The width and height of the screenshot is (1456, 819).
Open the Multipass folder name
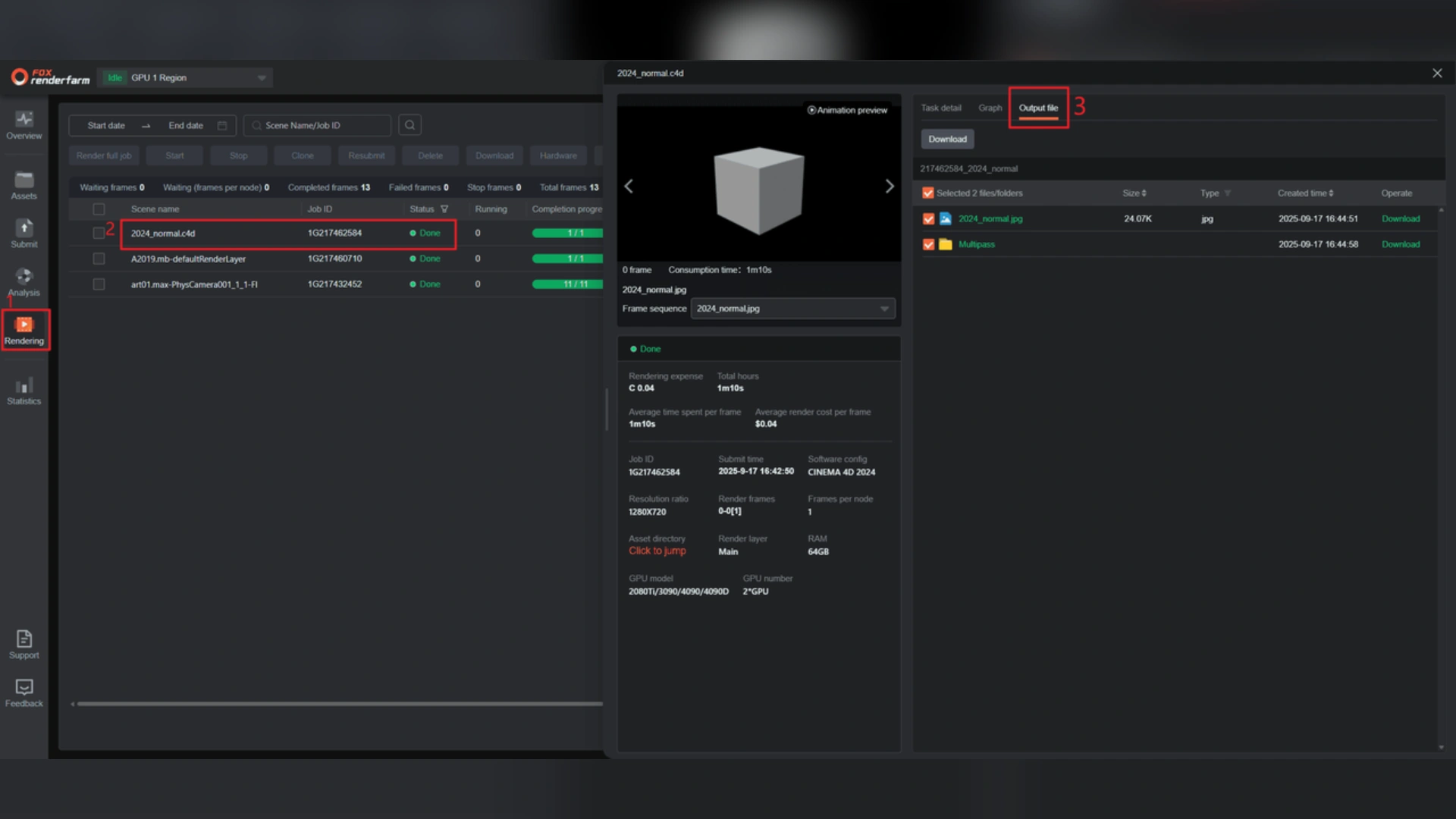pyautogui.click(x=976, y=244)
